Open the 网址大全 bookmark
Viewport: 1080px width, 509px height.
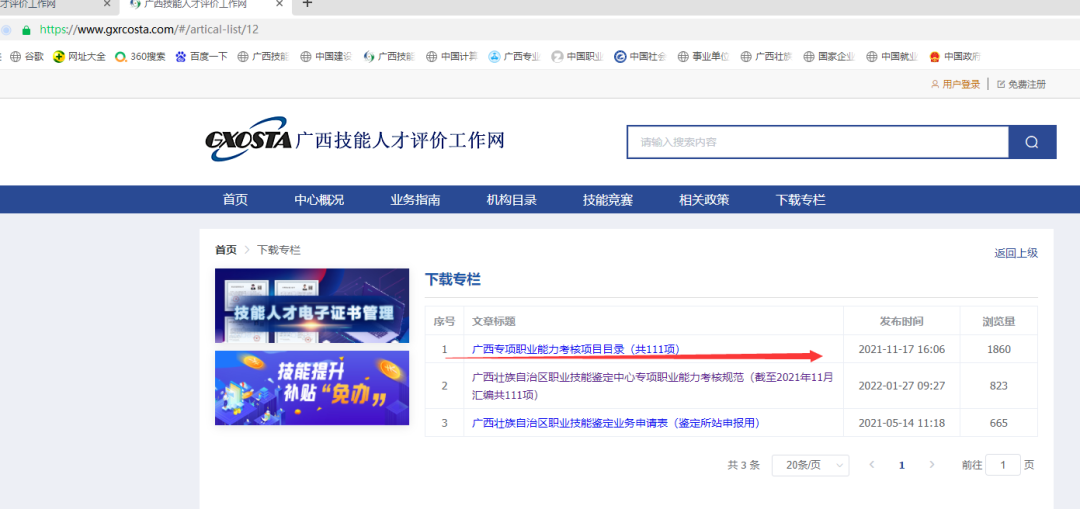pyautogui.click(x=80, y=57)
